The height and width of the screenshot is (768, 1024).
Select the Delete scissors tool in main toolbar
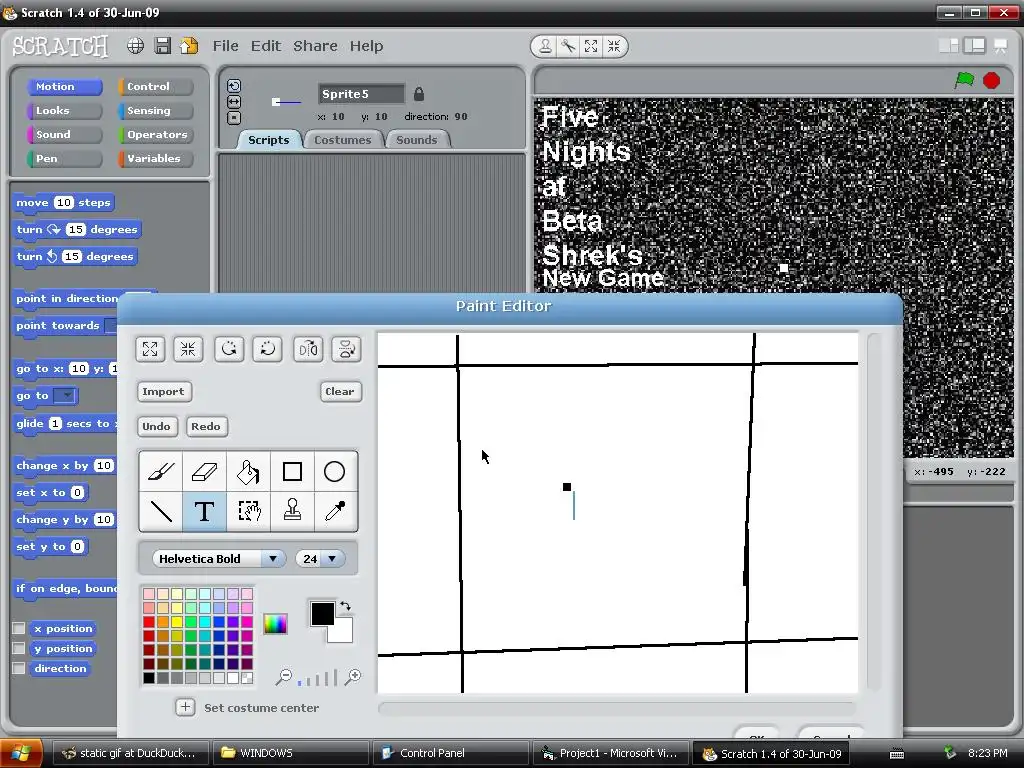coord(568,46)
